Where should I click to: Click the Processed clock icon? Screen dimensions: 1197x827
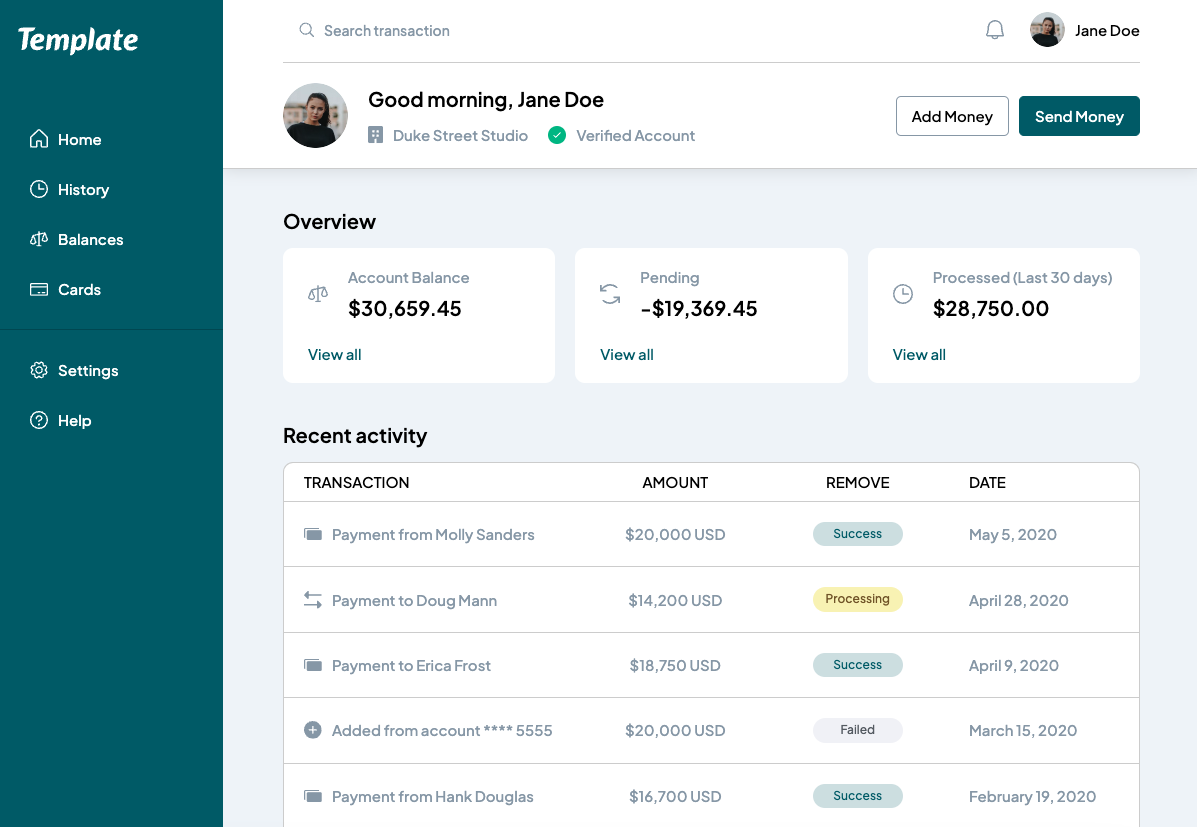tap(903, 294)
